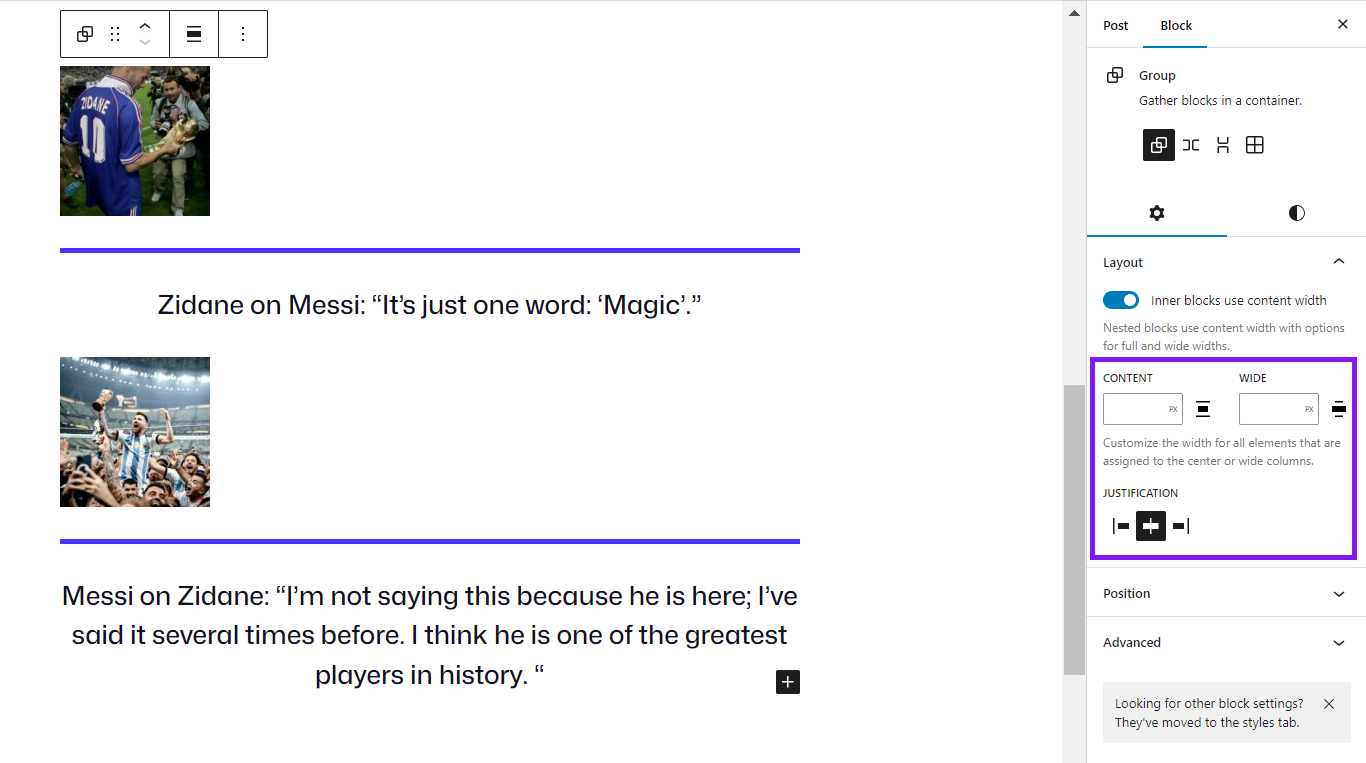Screen dimensions: 1366x763
Task: Switch to the Block tab
Action: [x=1176, y=25]
